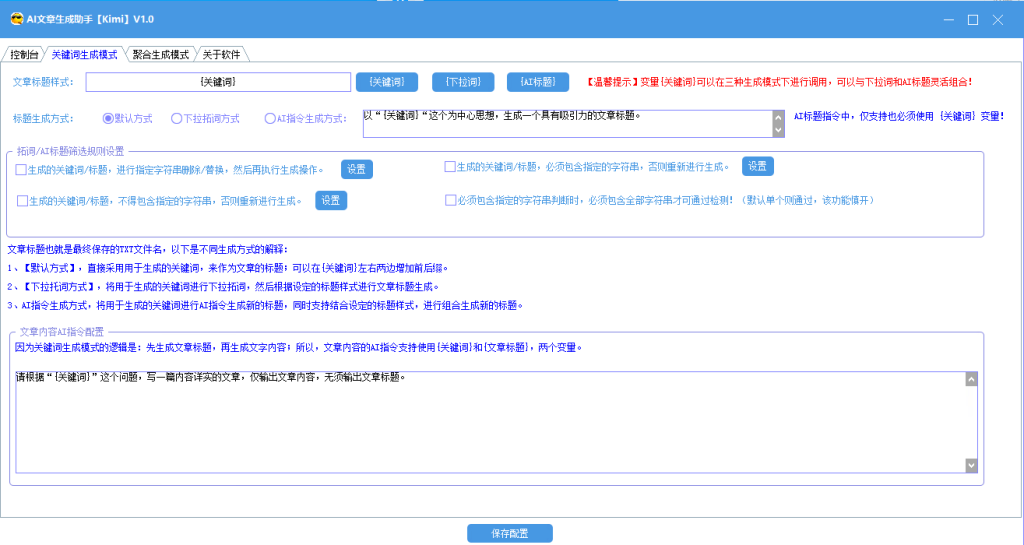1024x545 pixels.
Task: Enable the 进行指定字符串删除/替换 checkbox
Action: (22, 170)
